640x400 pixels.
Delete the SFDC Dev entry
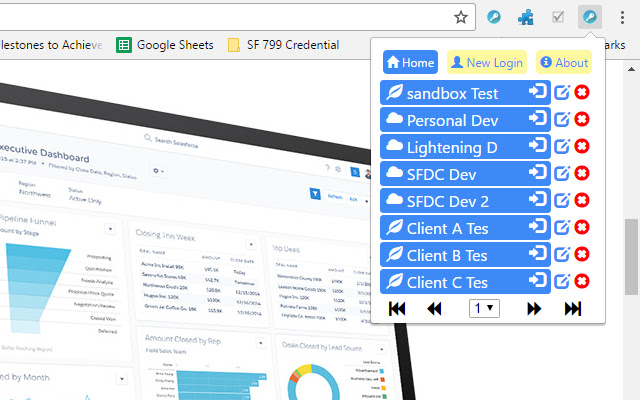582,173
